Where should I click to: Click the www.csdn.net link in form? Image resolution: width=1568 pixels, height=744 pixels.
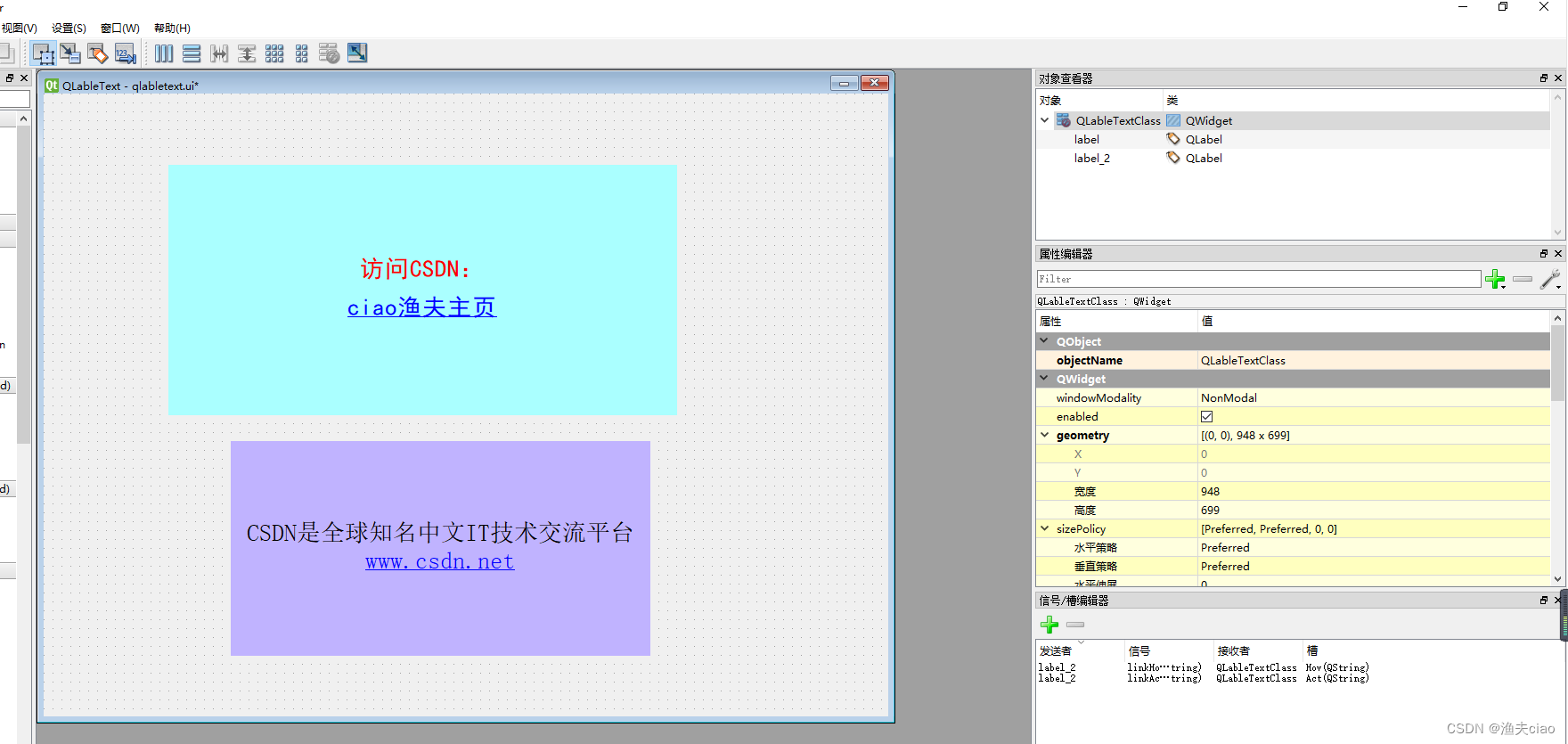440,561
